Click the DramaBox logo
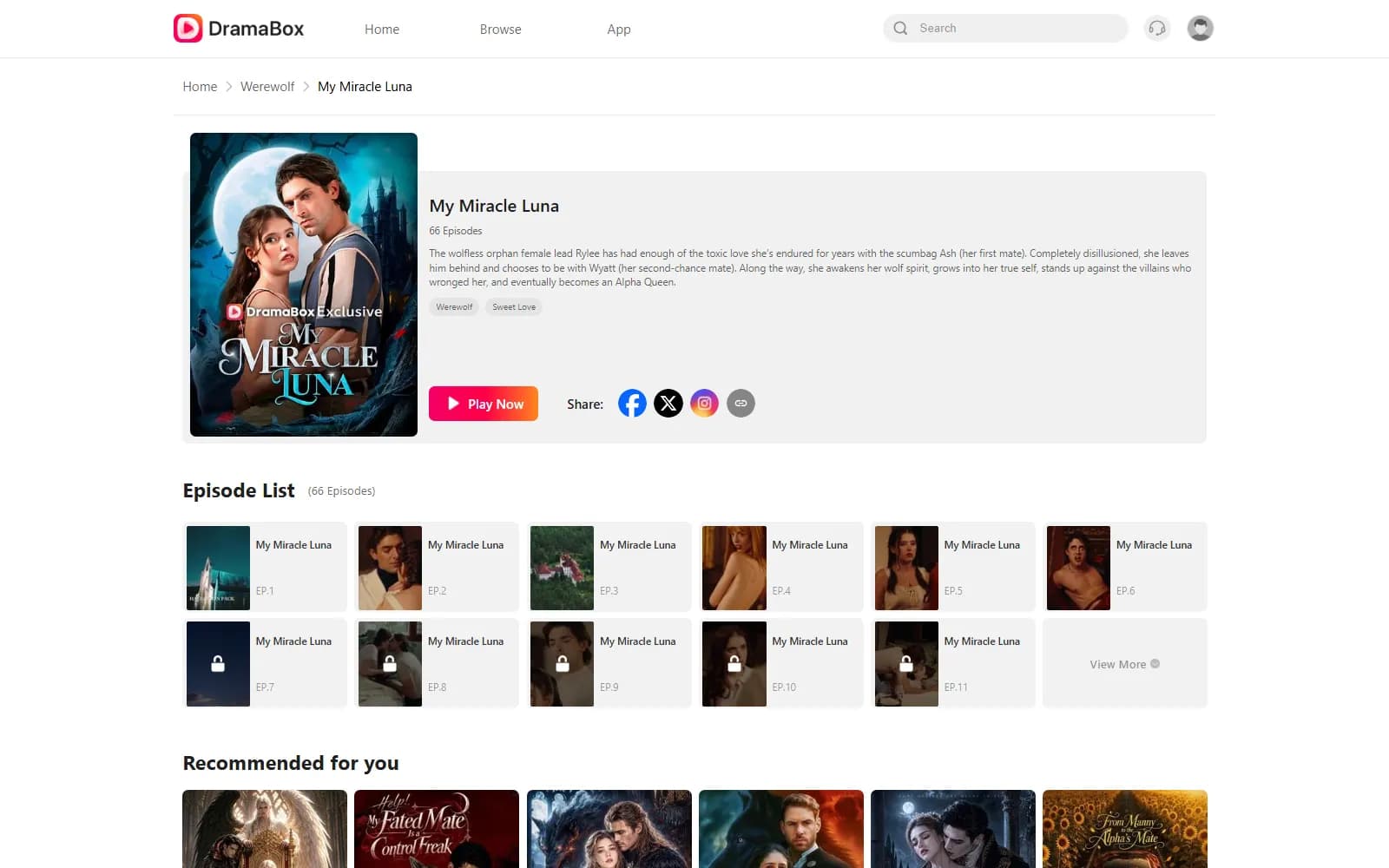This screenshot has width=1389, height=868. click(x=239, y=29)
